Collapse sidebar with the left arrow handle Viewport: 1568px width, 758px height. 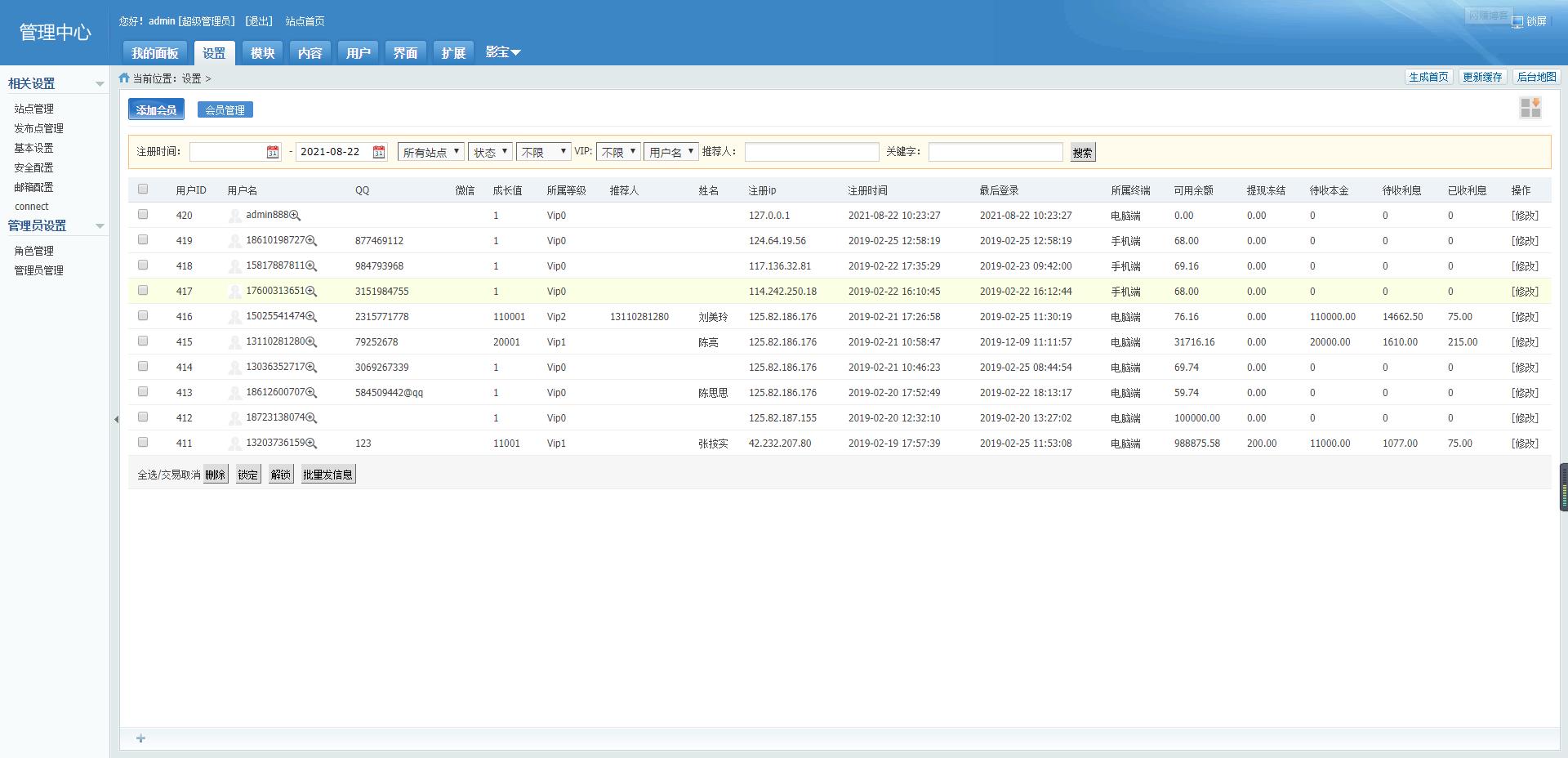116,419
